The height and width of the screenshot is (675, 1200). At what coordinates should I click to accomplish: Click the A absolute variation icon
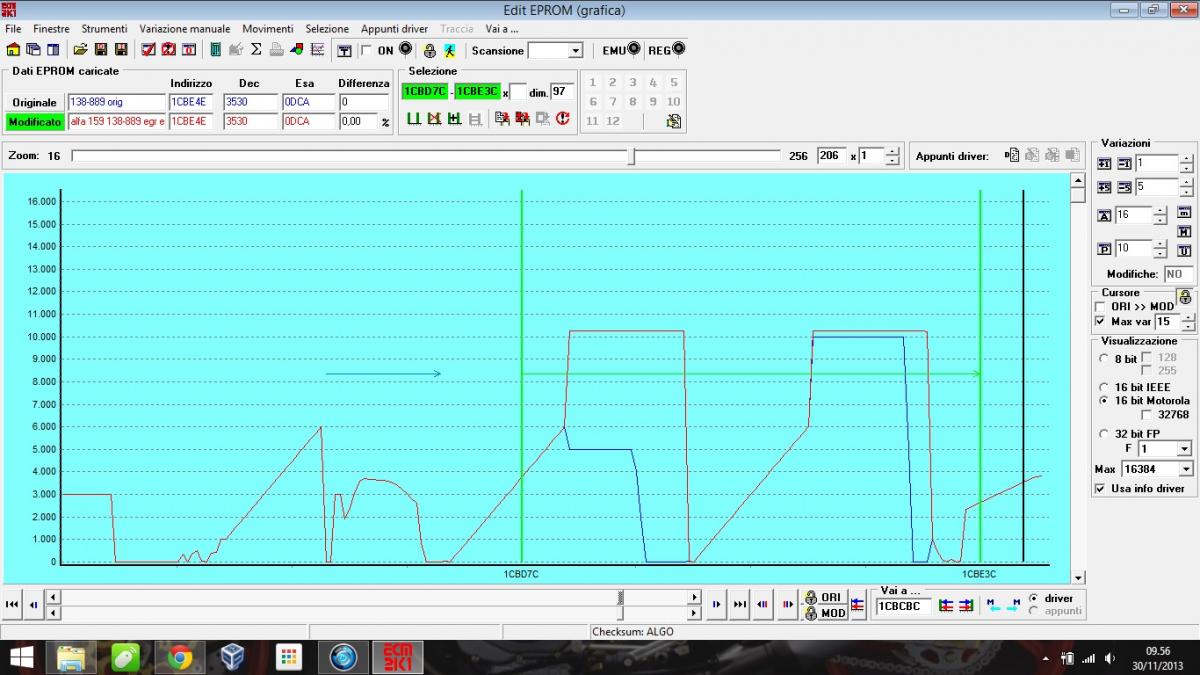(x=1104, y=216)
